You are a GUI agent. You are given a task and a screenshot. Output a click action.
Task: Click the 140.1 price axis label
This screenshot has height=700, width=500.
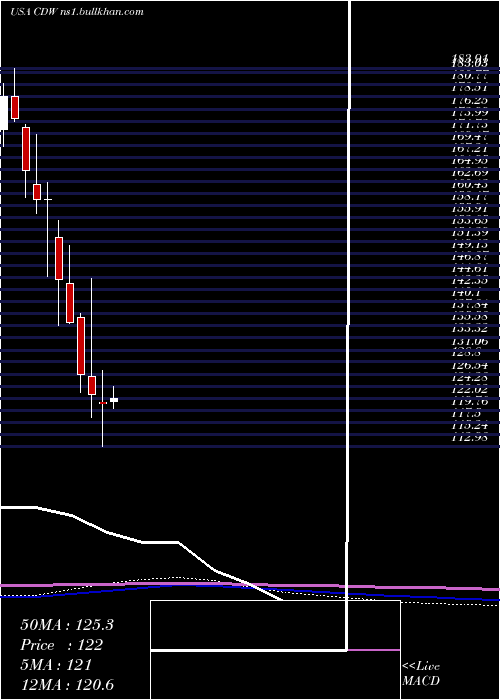click(x=467, y=293)
